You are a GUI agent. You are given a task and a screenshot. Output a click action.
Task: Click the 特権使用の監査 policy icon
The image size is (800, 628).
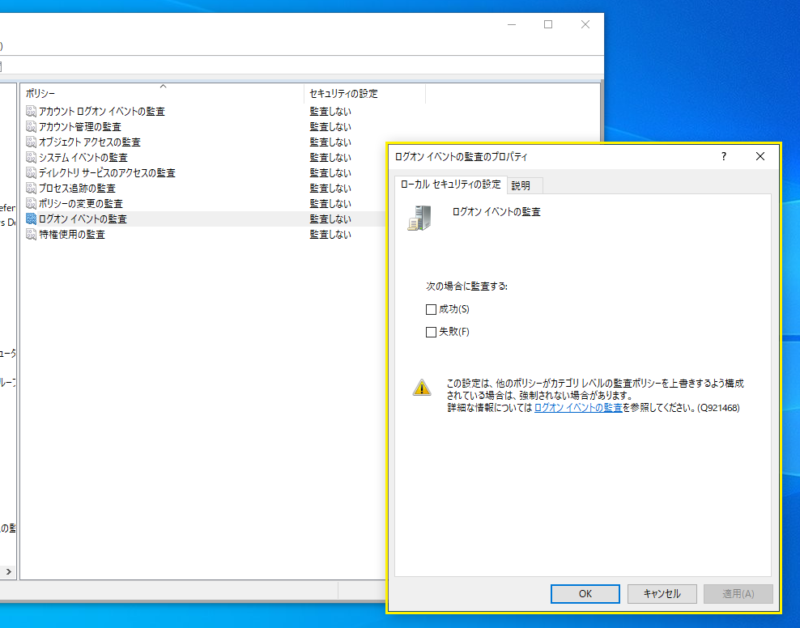(x=31, y=234)
